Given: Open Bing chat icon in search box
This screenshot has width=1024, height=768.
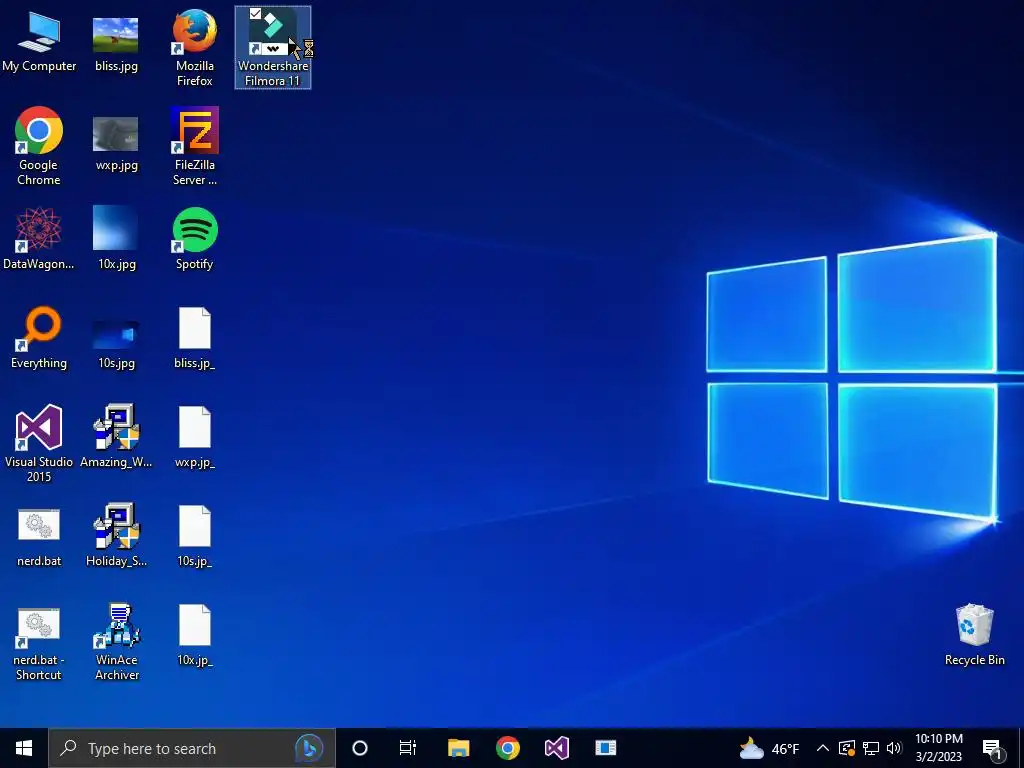Looking at the screenshot, I should 308,748.
